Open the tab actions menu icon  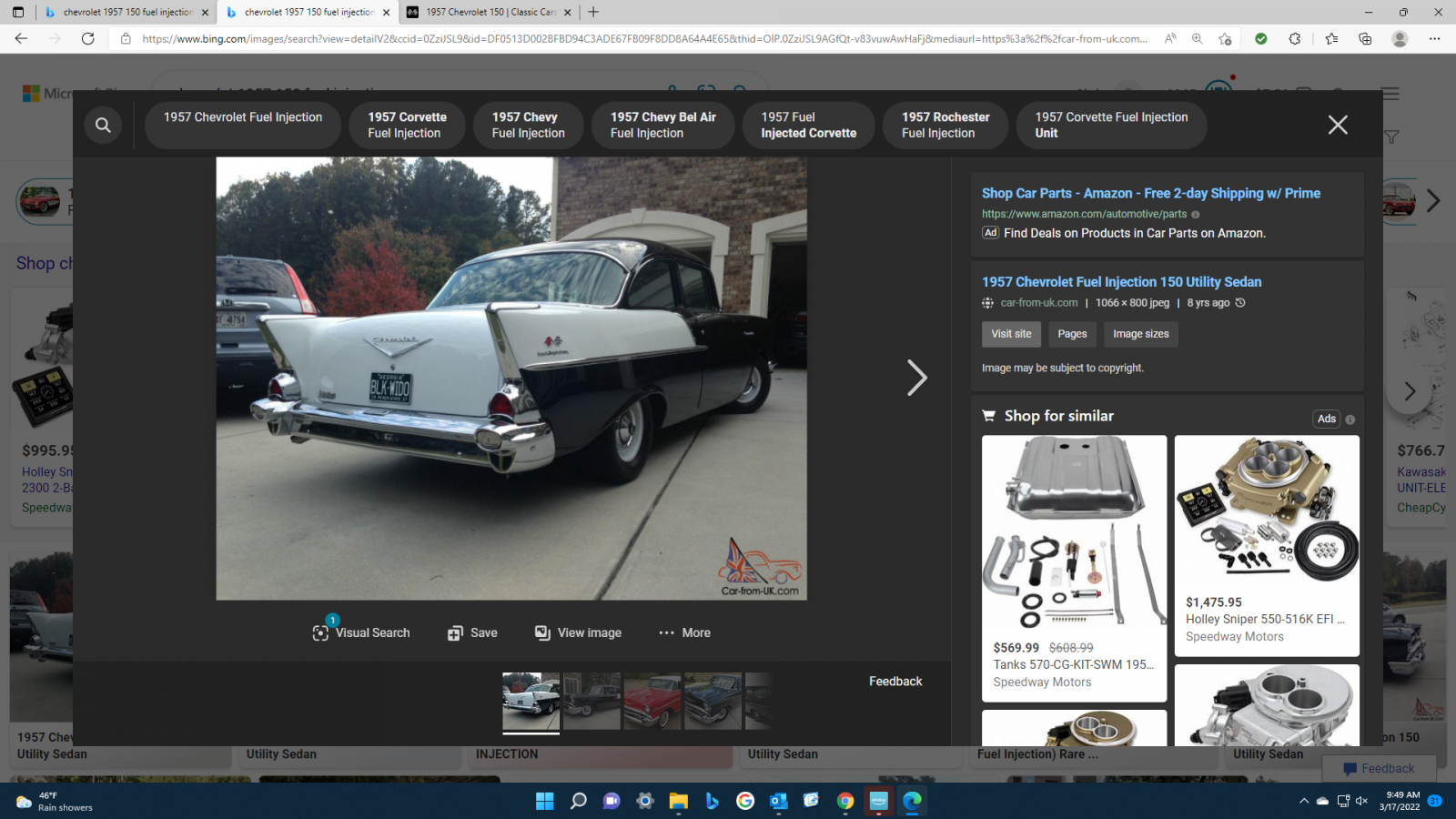point(17,12)
